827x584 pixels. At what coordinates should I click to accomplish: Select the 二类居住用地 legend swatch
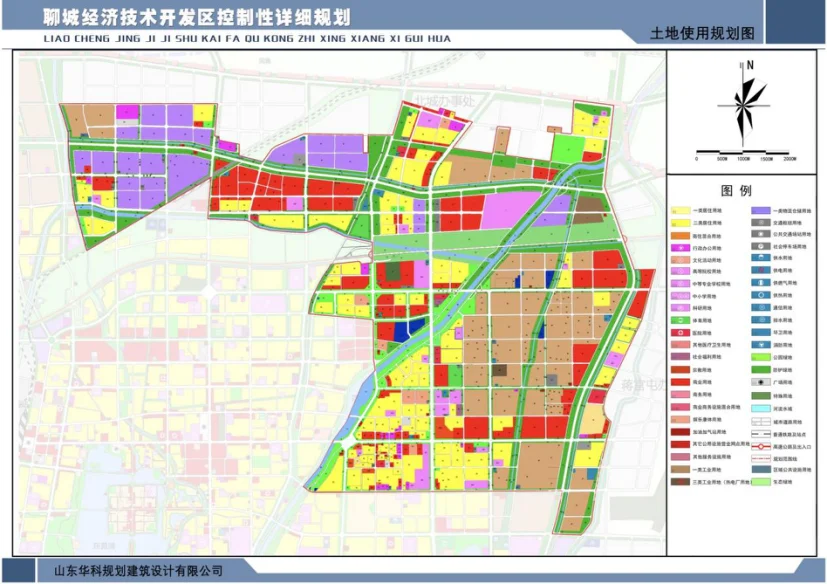click(x=682, y=223)
